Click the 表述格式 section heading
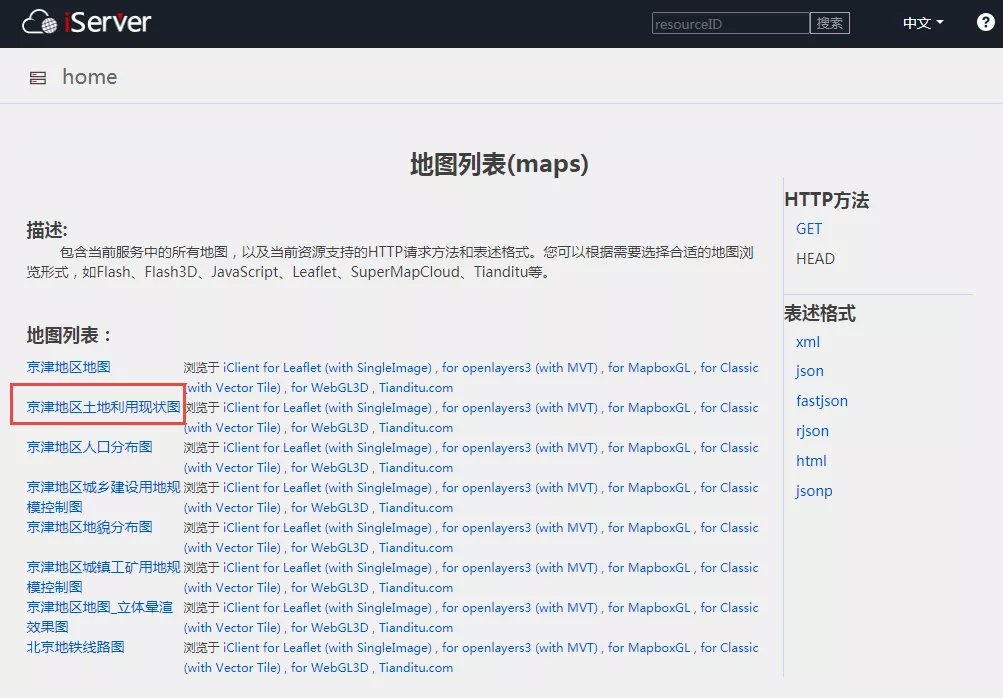 (819, 313)
